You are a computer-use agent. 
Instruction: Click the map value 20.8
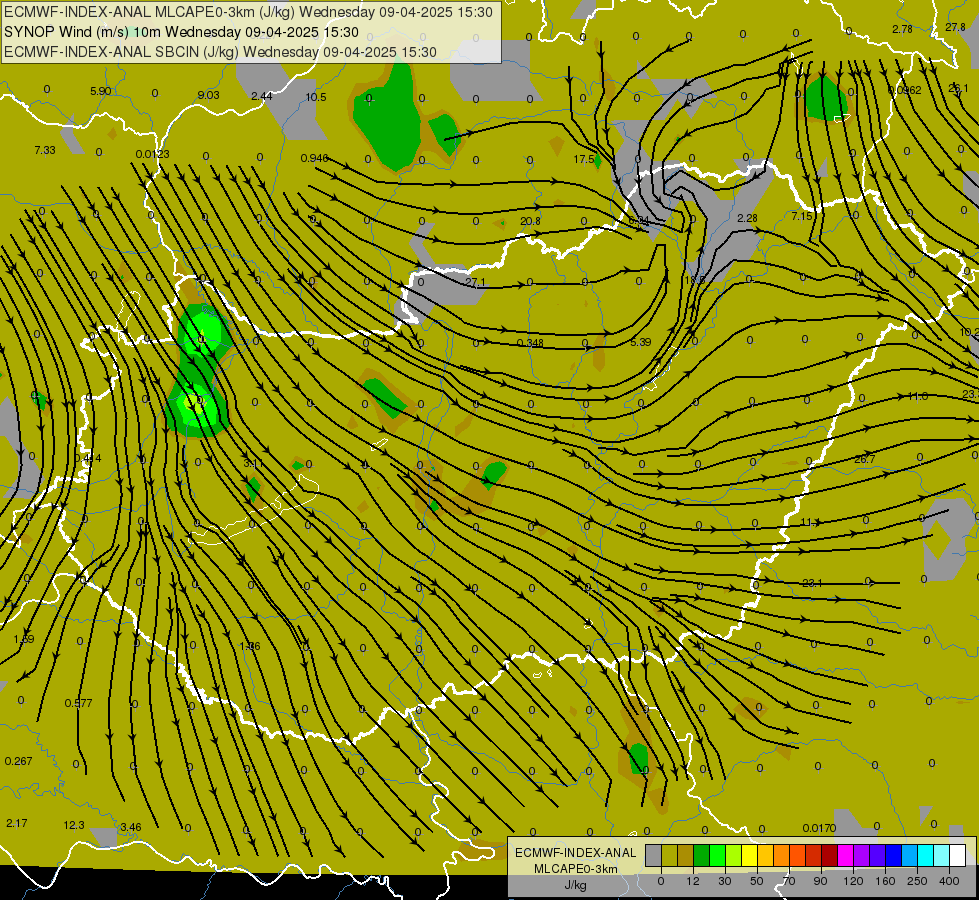[530, 221]
